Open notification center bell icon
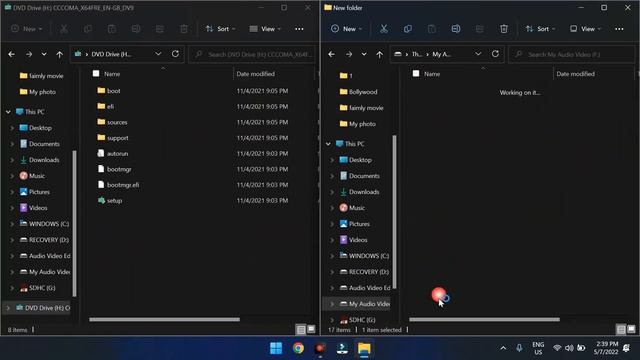Viewport: 640px width, 360px height. (627, 348)
